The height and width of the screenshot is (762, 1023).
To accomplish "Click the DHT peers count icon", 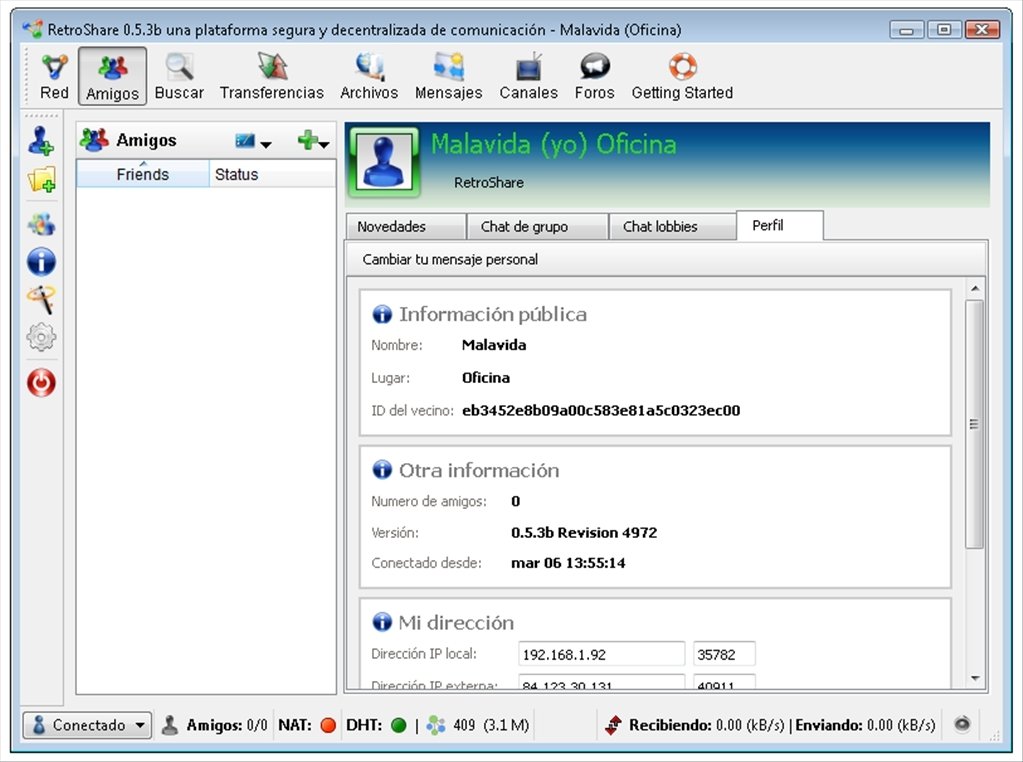I will point(436,725).
